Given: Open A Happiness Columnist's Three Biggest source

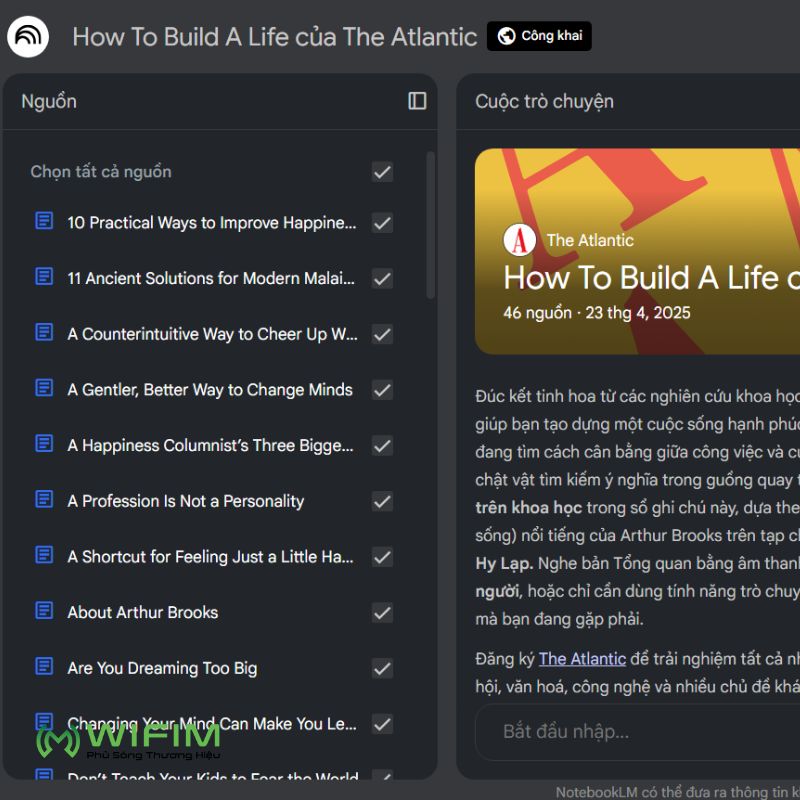Looking at the screenshot, I should 210,446.
